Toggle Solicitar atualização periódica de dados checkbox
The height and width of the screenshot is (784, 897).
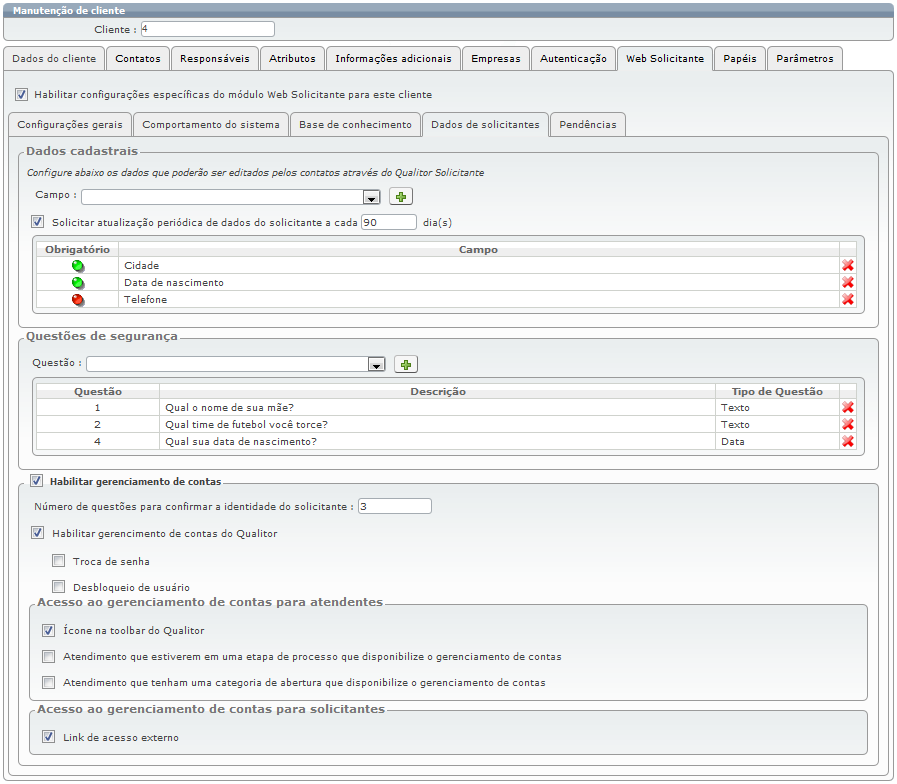click(38, 222)
